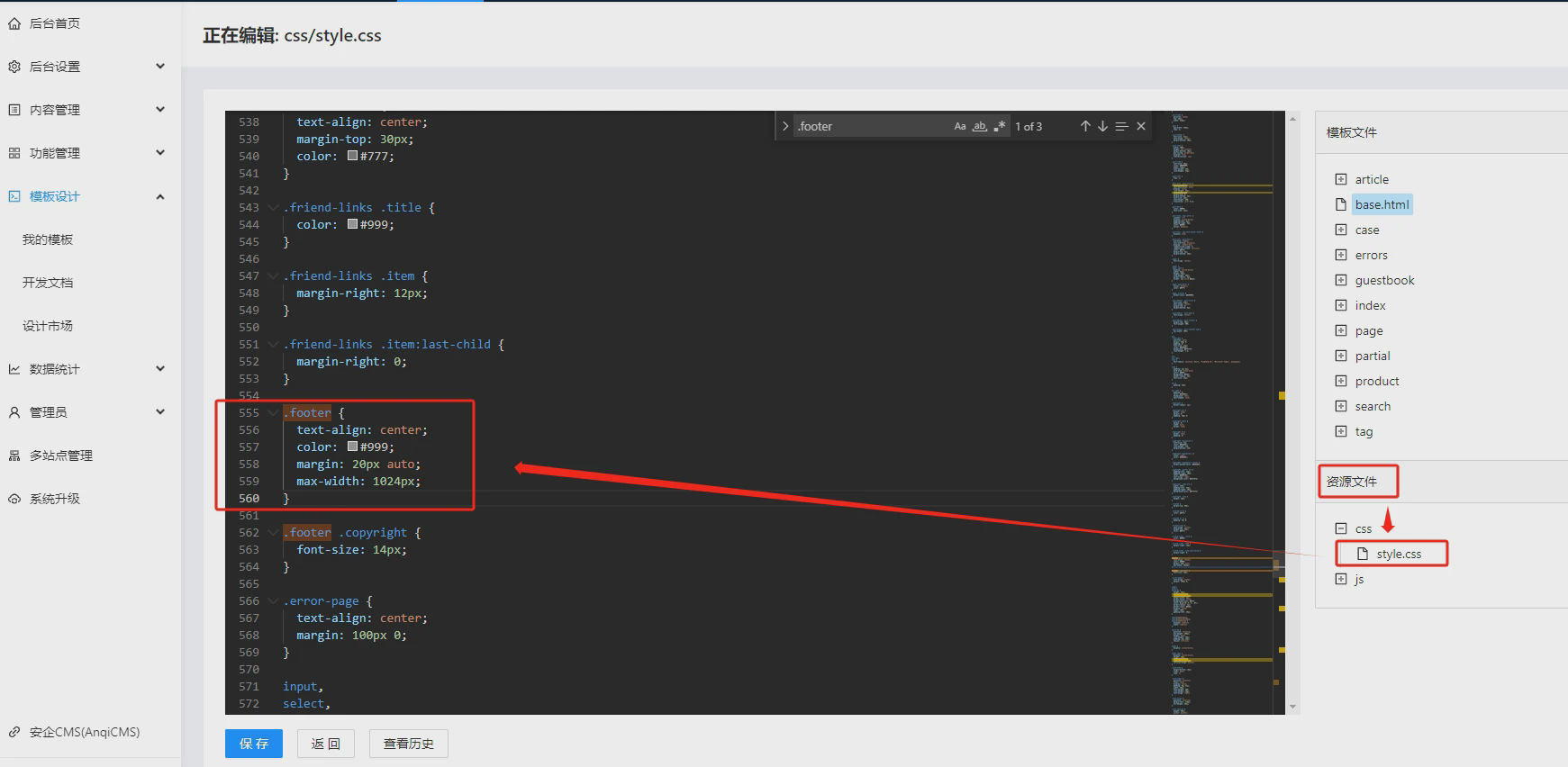Open the 后台首页 home icon

14,23
